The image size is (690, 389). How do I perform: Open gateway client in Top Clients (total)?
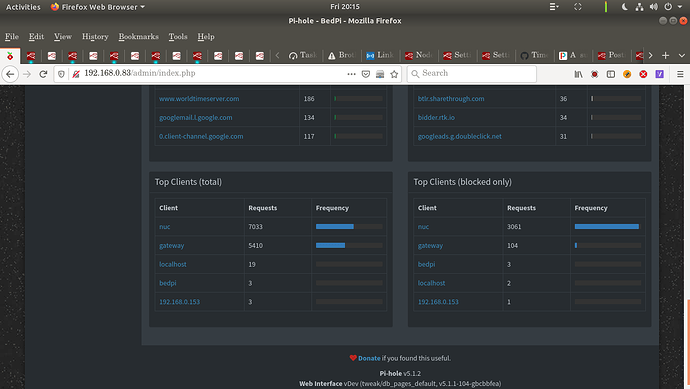point(172,246)
